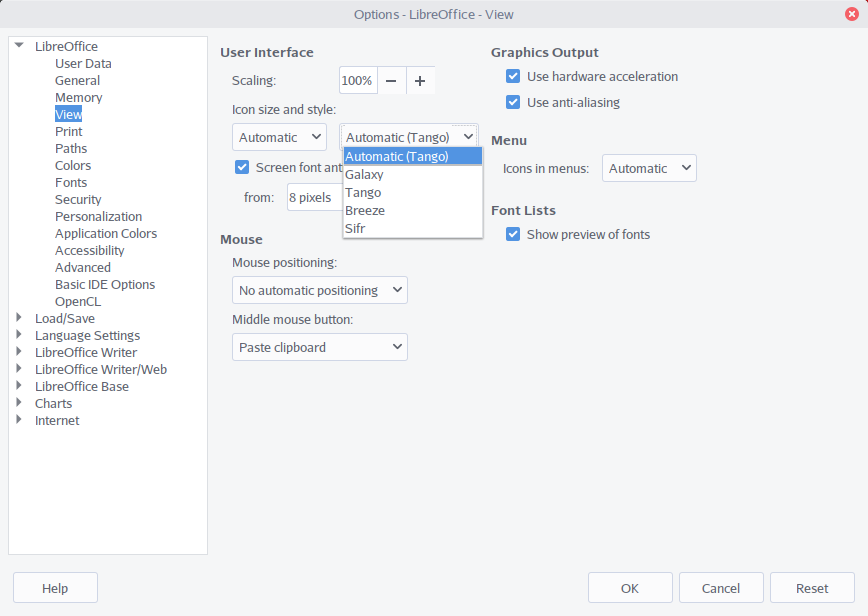This screenshot has width=868, height=616.
Task: Open Colors options page
Action: click(73, 166)
